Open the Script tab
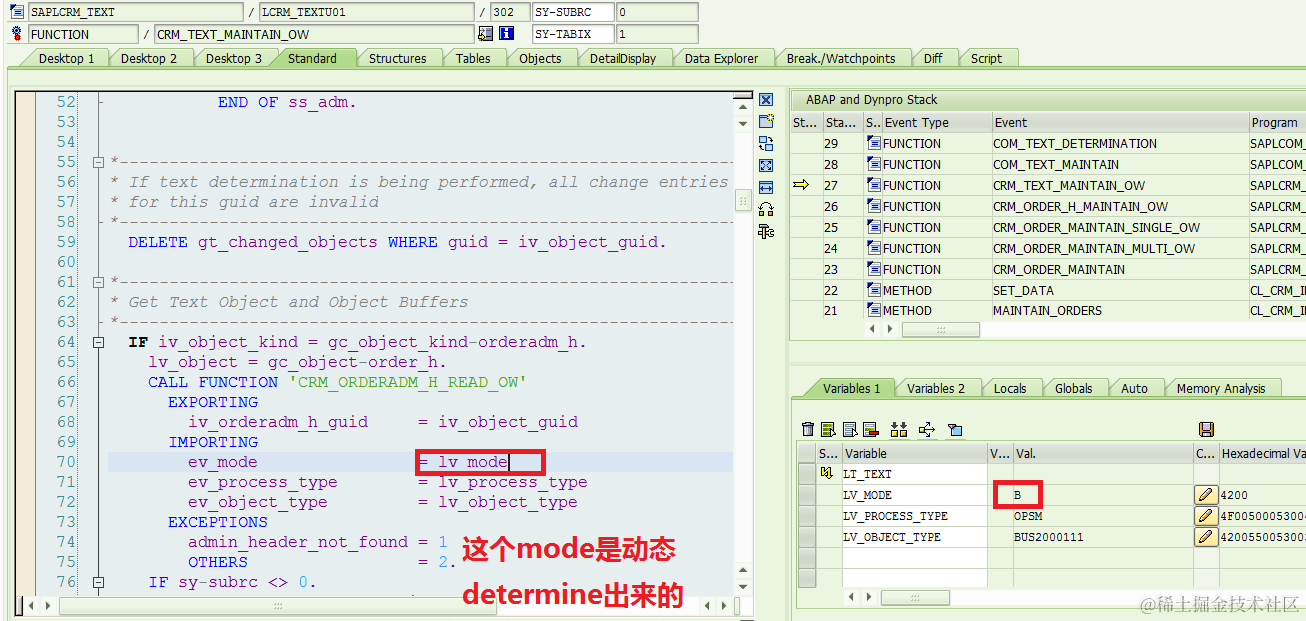Image resolution: width=1306 pixels, height=621 pixels. coord(986,58)
